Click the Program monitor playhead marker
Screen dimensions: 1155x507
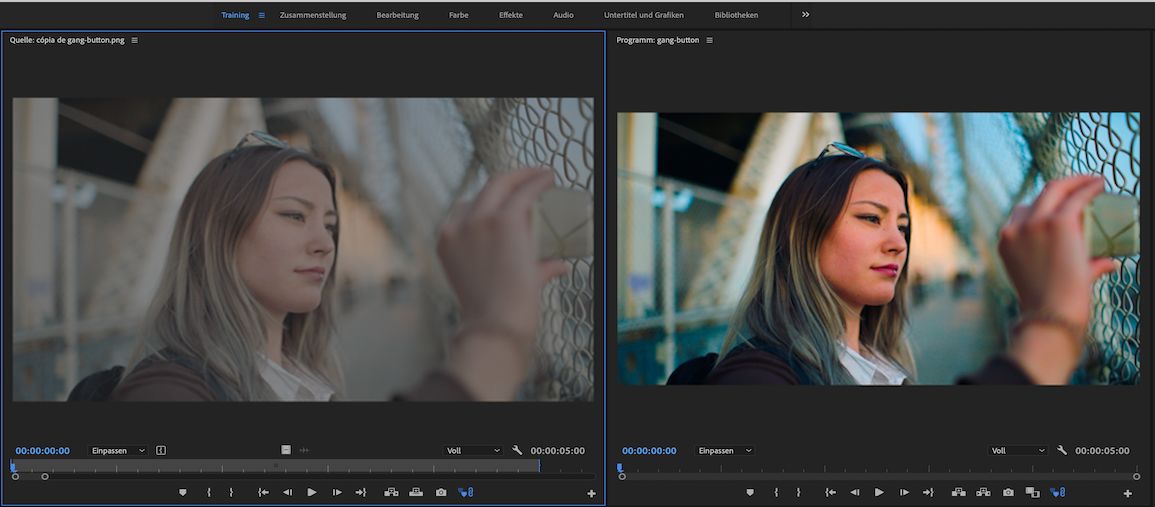coord(619,467)
